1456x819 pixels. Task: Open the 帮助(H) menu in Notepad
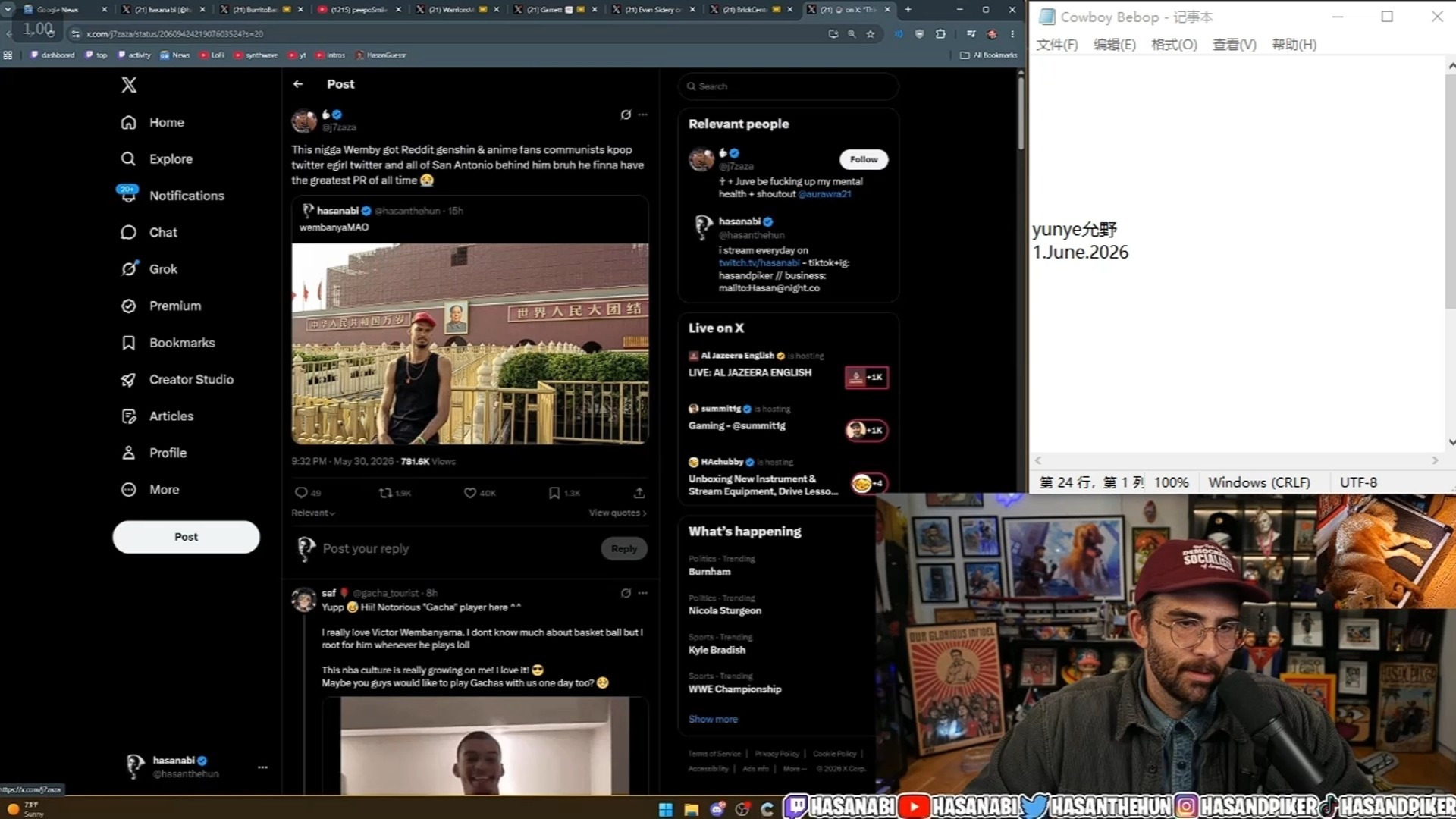click(x=1294, y=45)
